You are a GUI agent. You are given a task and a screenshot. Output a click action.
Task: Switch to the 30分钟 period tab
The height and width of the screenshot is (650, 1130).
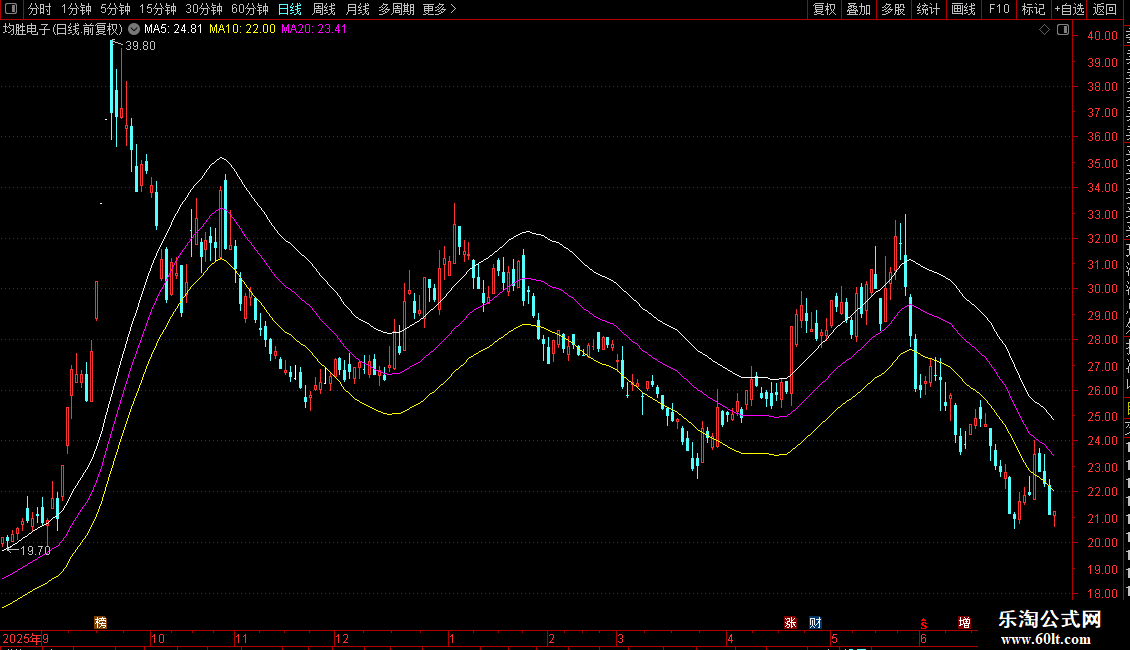[x=203, y=9]
